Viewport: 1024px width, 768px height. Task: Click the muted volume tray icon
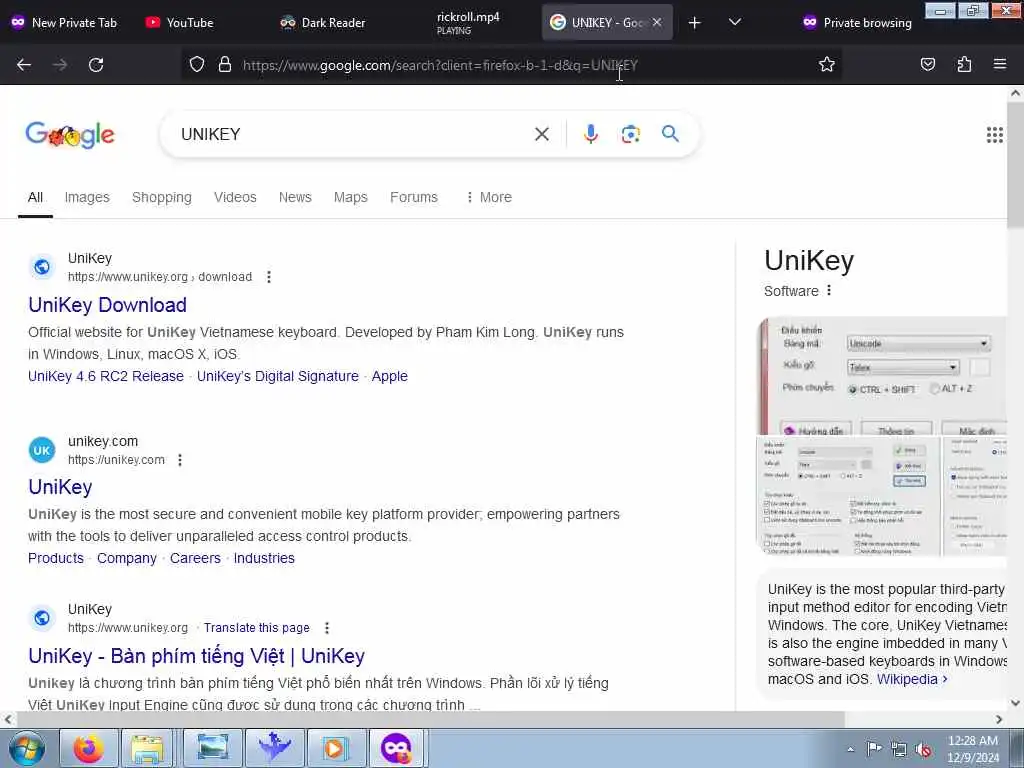point(923,750)
